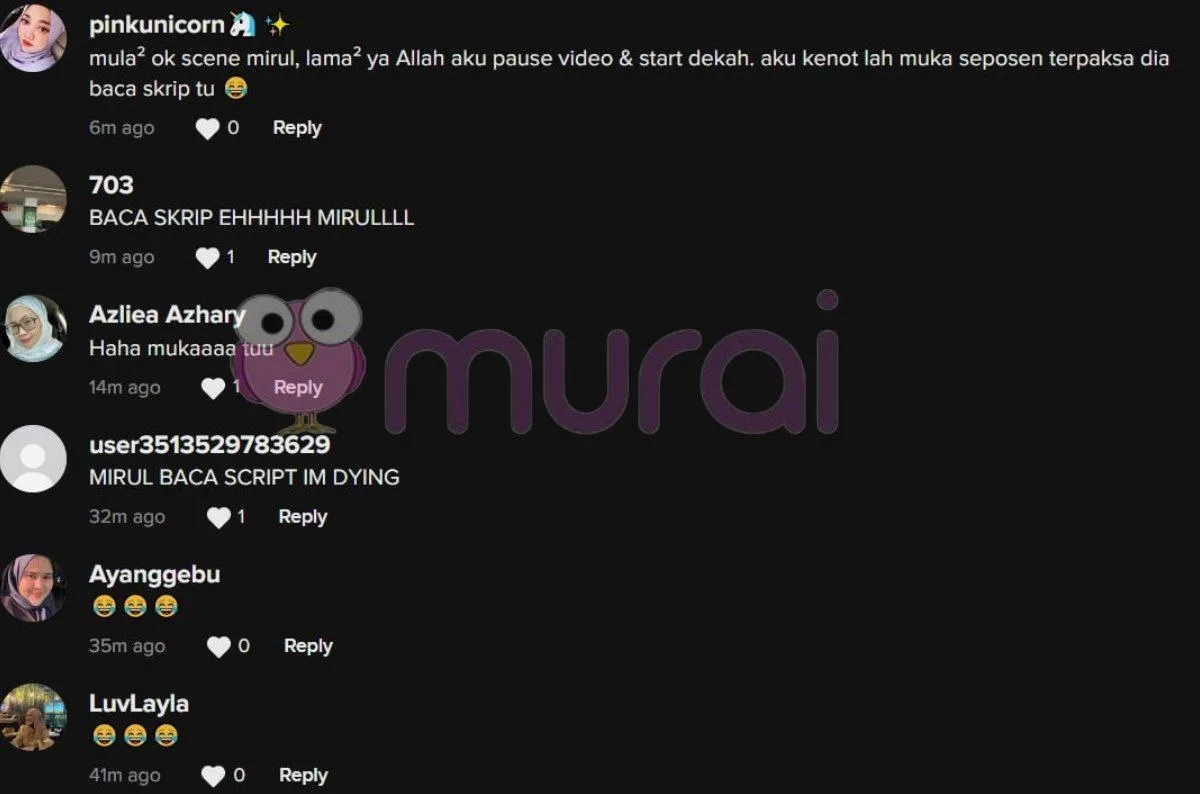Reply to pinkunicorn's comment
This screenshot has height=794, width=1200.
coord(297,128)
